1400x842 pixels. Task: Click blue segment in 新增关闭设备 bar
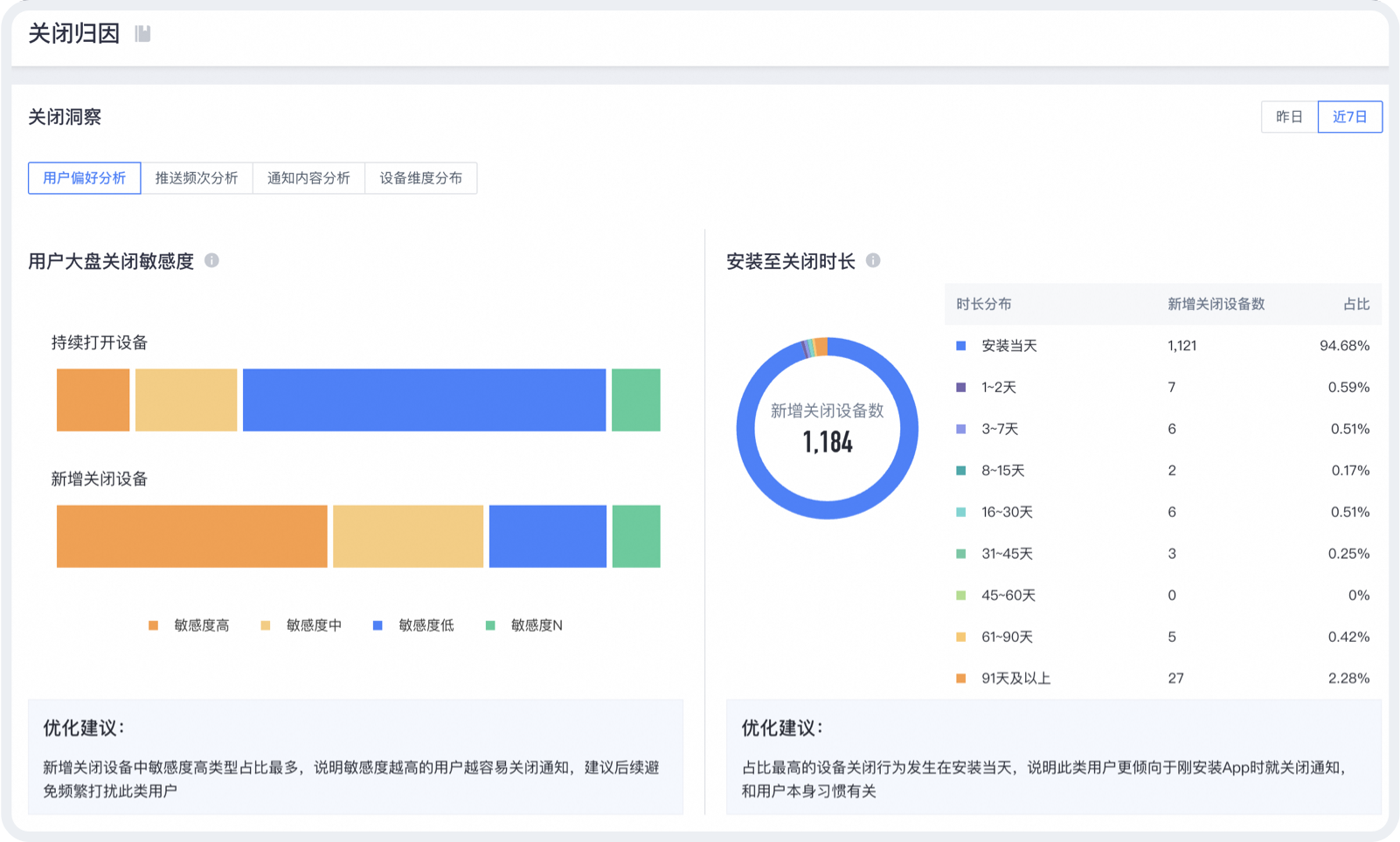548,536
